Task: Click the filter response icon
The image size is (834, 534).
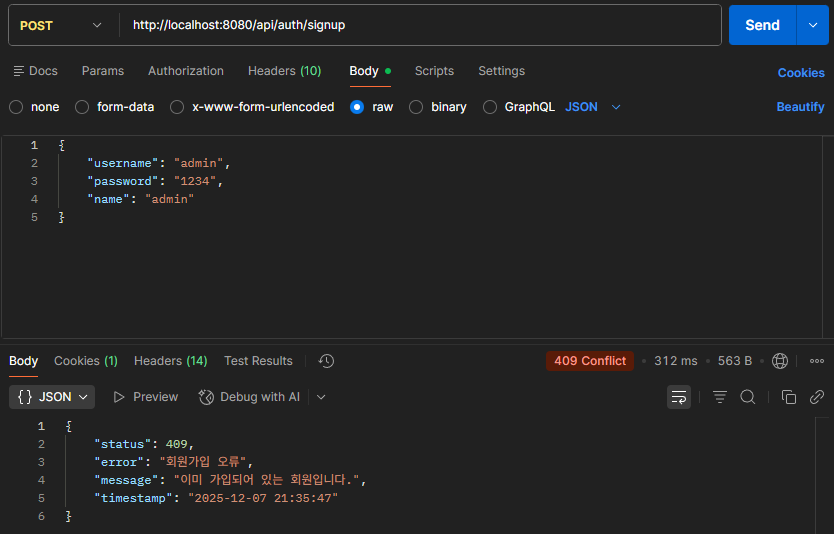Action: coord(720,397)
